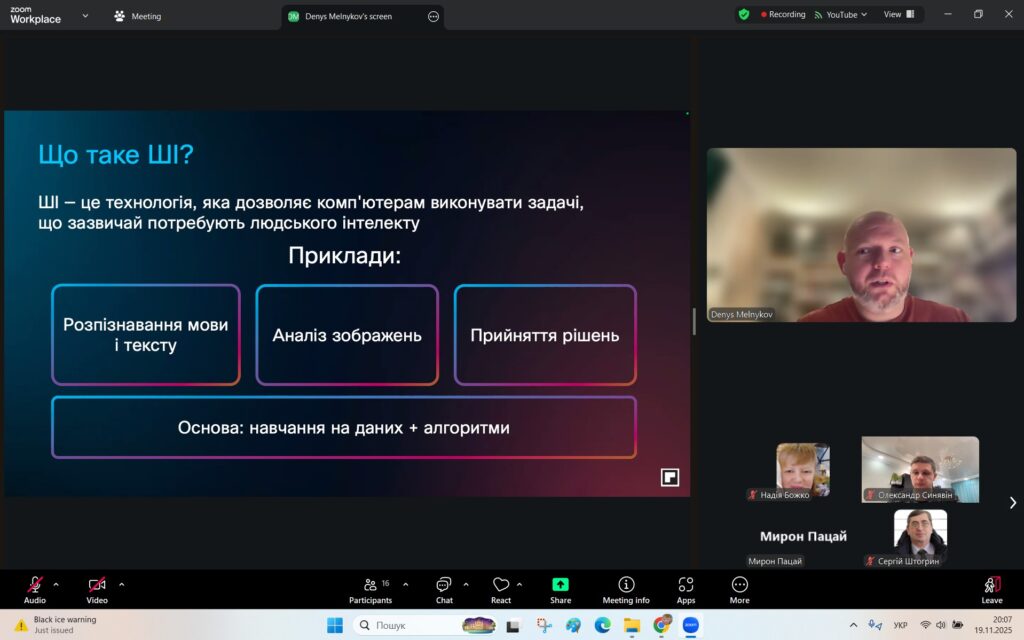This screenshot has height=640, width=1024.
Task: Open the YouTube livestream dropdown
Action: coord(837,15)
